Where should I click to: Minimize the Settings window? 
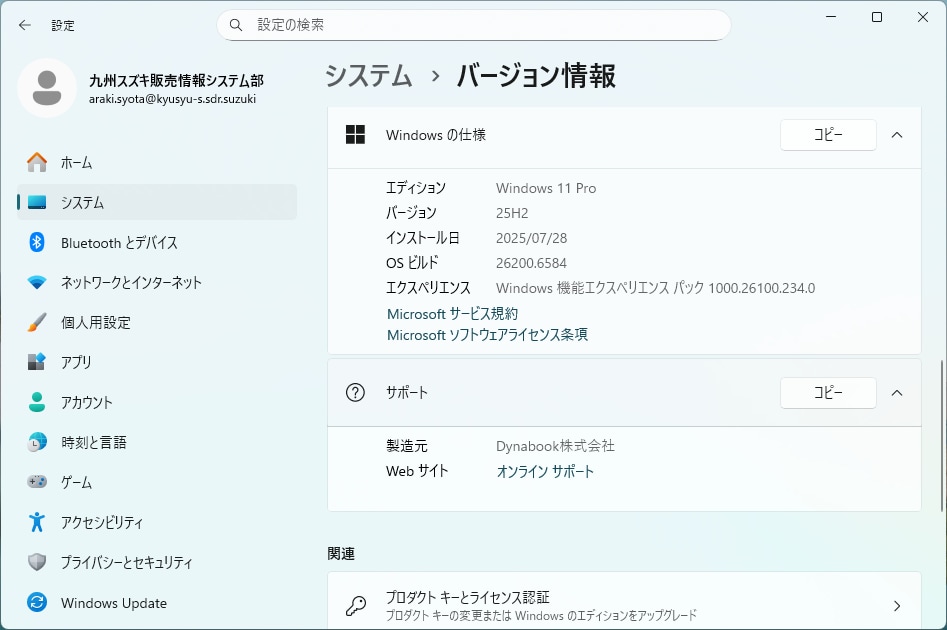click(831, 18)
